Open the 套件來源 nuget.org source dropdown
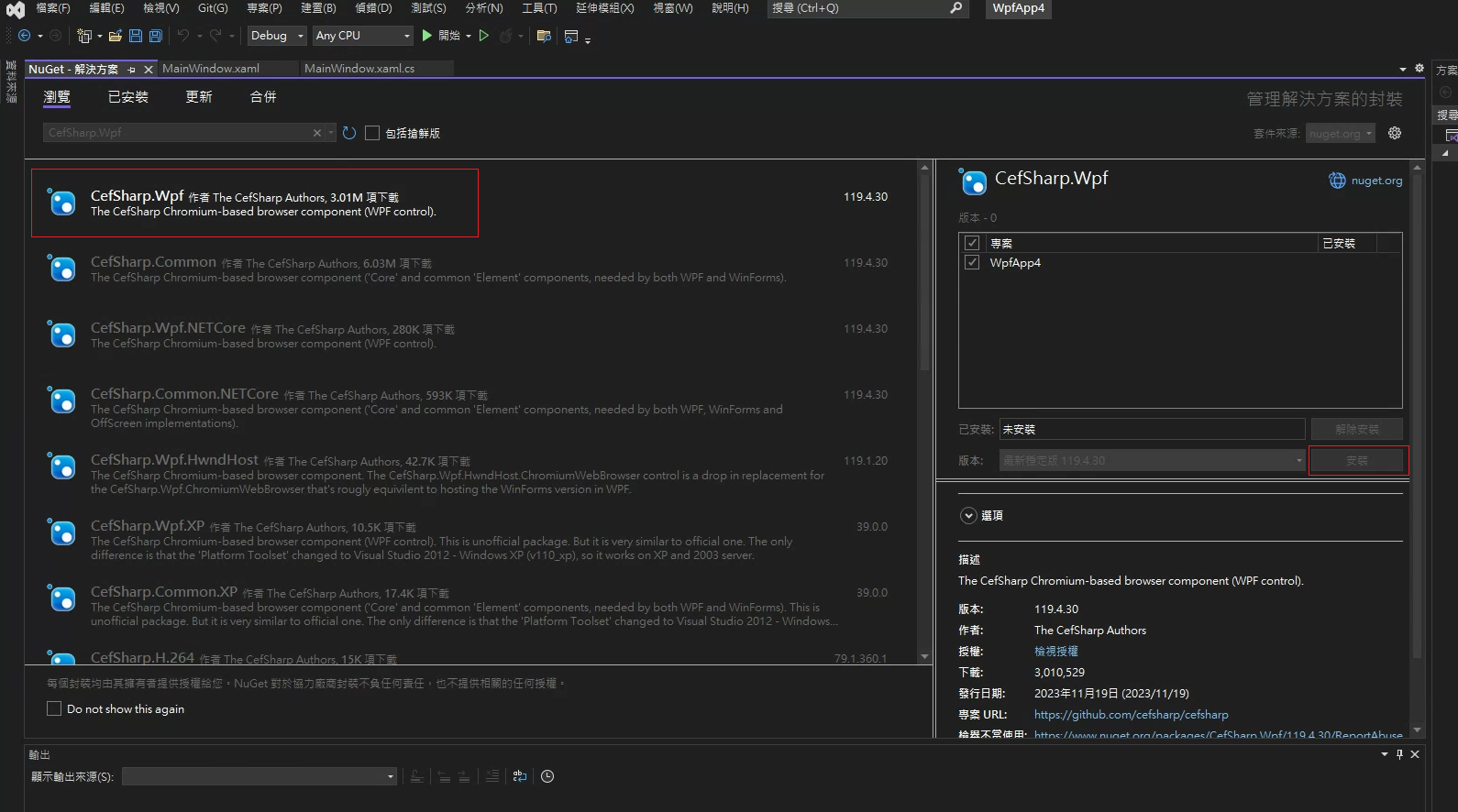 [1341, 133]
